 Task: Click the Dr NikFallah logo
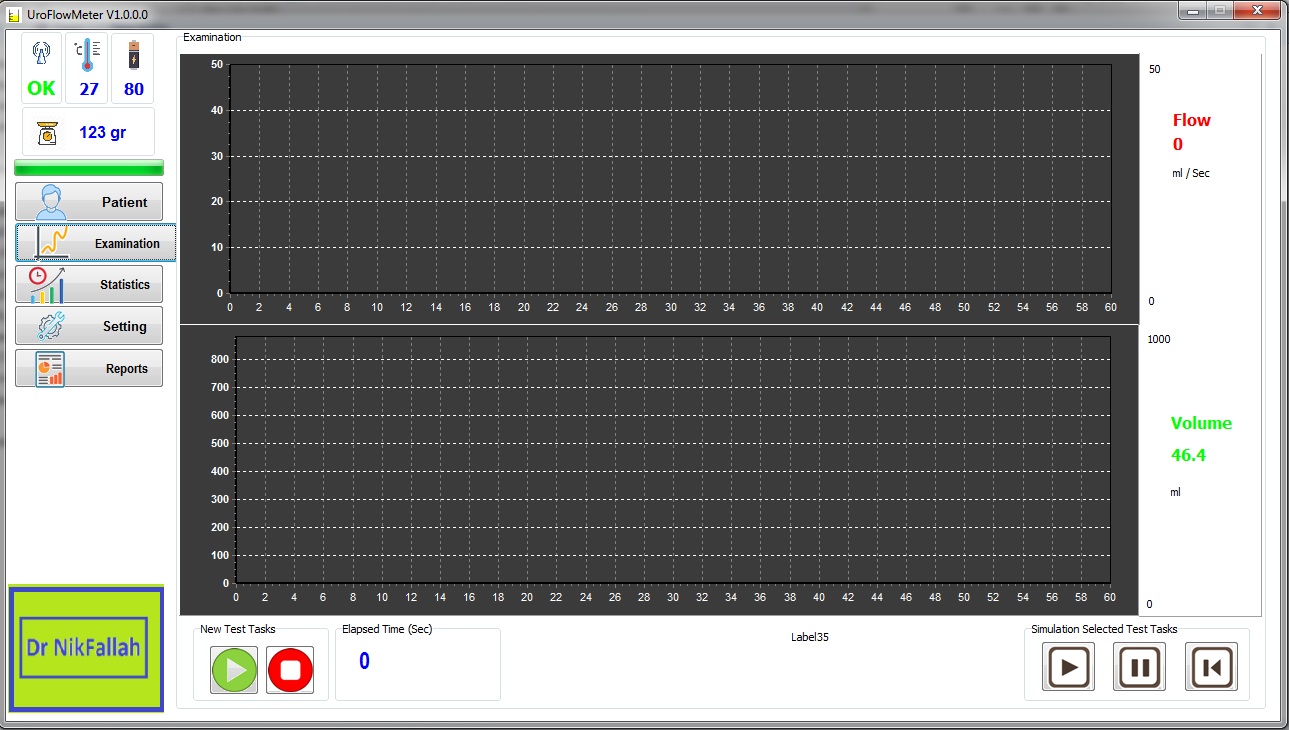tap(86, 648)
